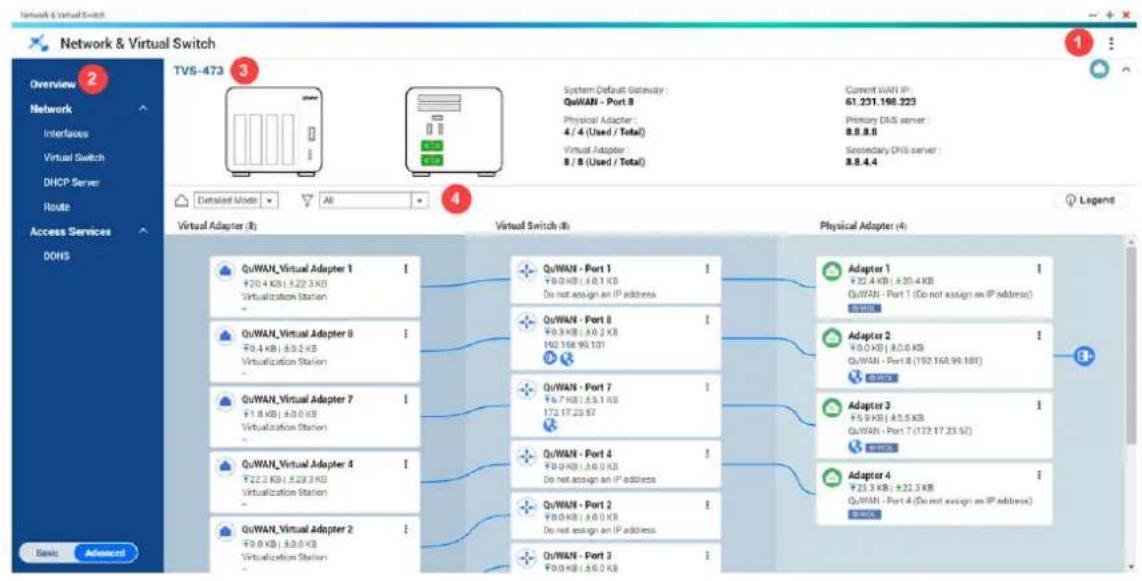1142x581 pixels.
Task: Open options for QuWAN - Port 1
Action: click(x=706, y=269)
